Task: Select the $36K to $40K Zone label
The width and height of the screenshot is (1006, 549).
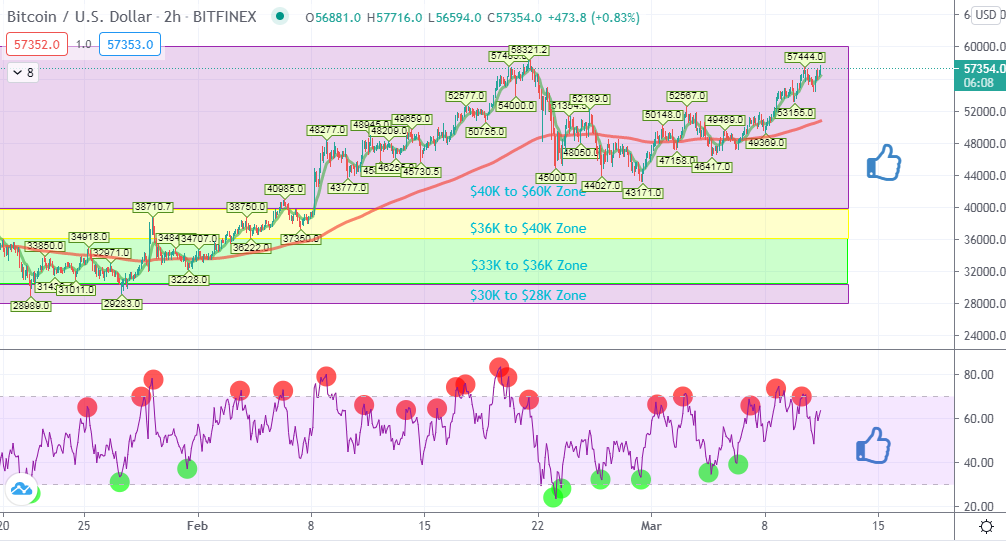Action: point(527,228)
